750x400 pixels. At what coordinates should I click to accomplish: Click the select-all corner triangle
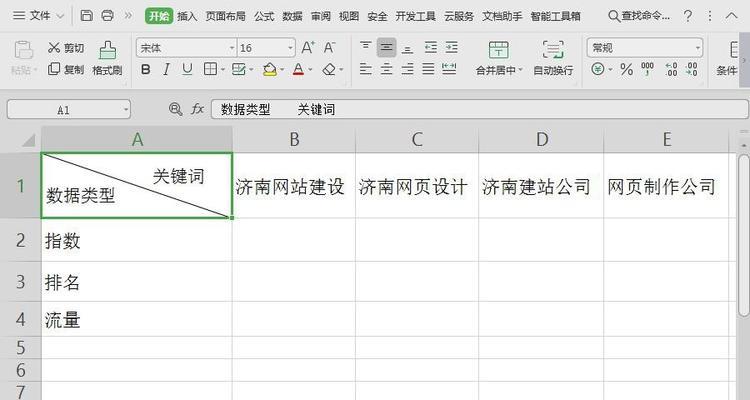28,140
